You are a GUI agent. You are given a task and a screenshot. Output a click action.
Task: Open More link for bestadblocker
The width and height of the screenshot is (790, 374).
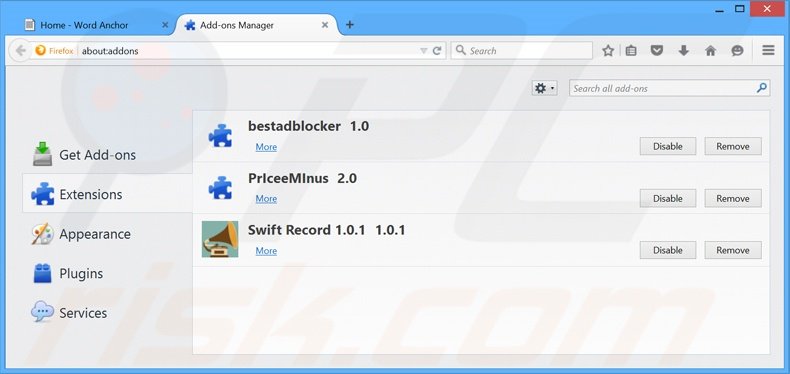tap(266, 147)
